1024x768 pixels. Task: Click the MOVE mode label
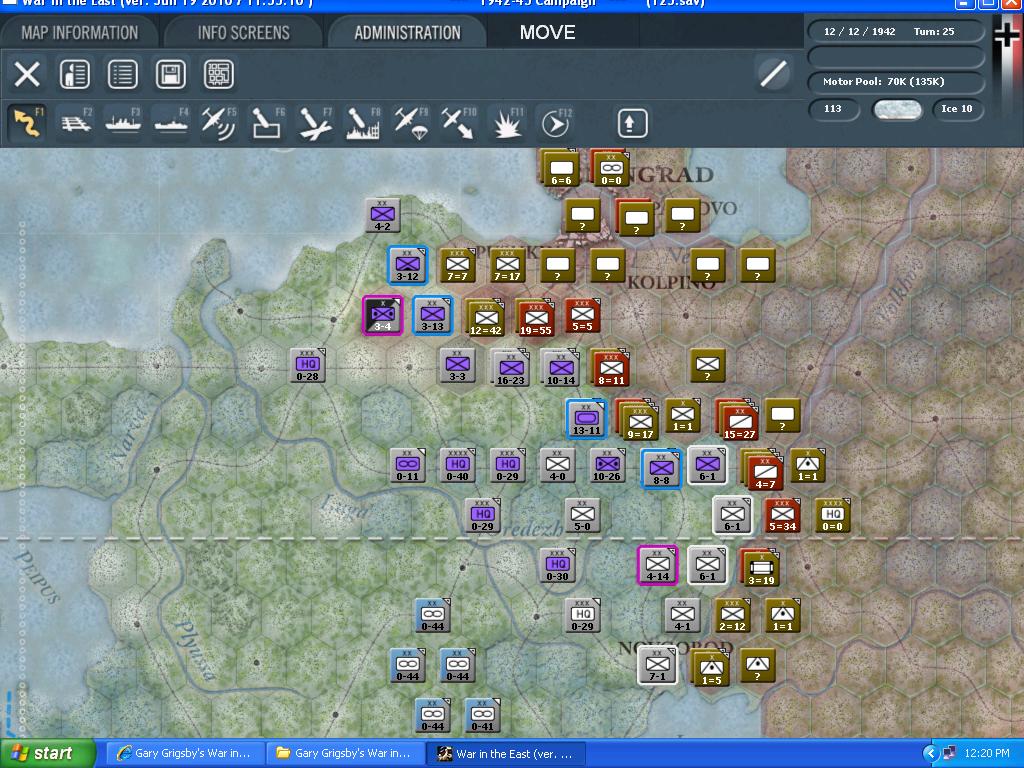click(547, 32)
